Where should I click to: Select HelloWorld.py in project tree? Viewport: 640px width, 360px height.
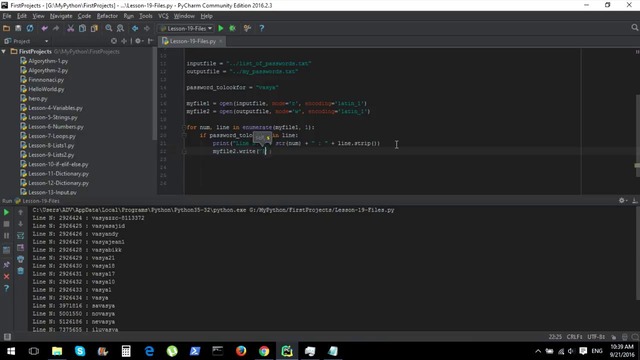pos(46,89)
